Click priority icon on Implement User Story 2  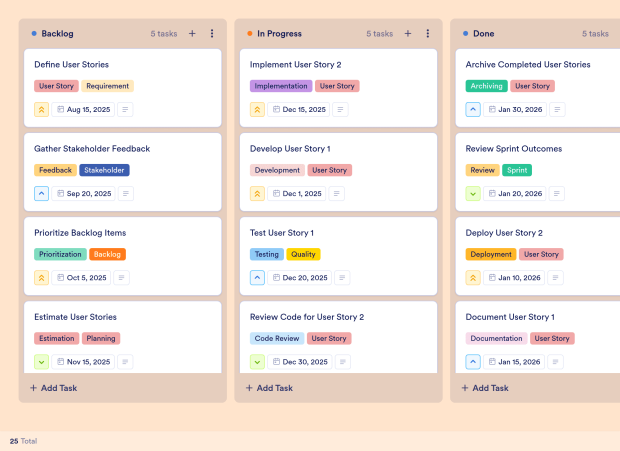pos(257,109)
